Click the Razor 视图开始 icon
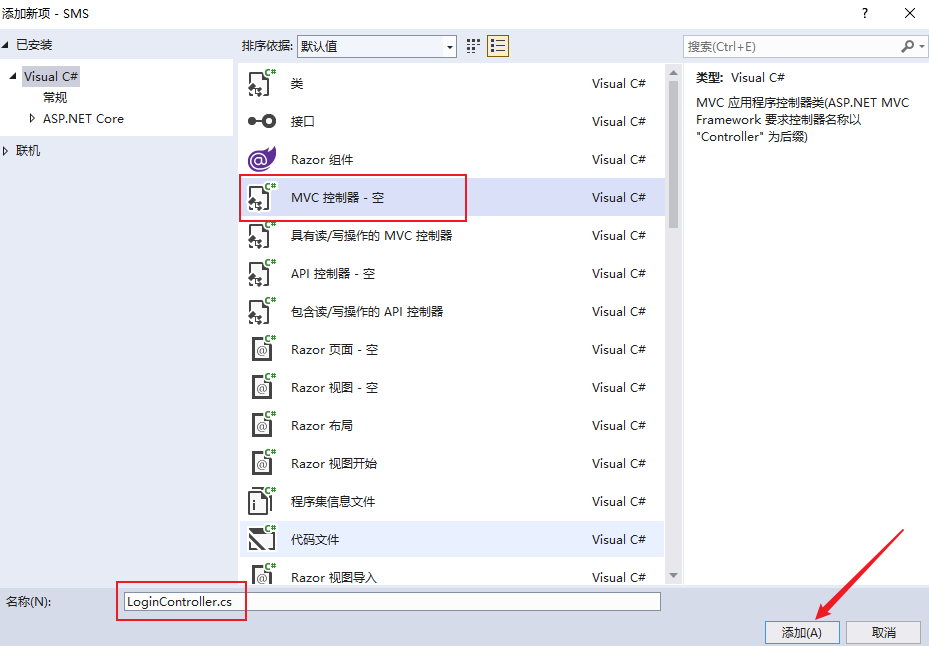The width and height of the screenshot is (929, 646). (x=262, y=463)
